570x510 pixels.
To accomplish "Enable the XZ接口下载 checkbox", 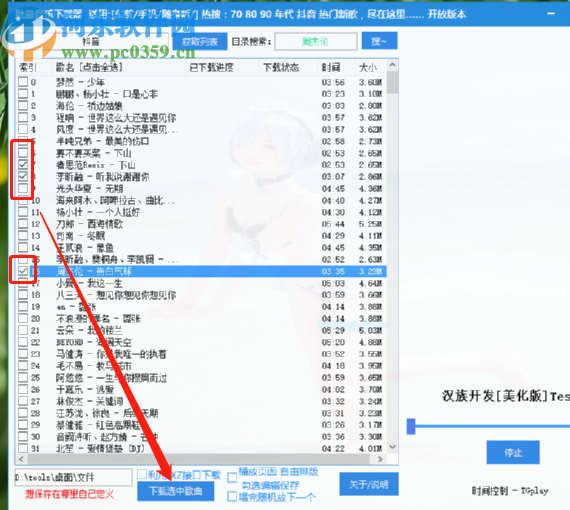I will (142, 474).
